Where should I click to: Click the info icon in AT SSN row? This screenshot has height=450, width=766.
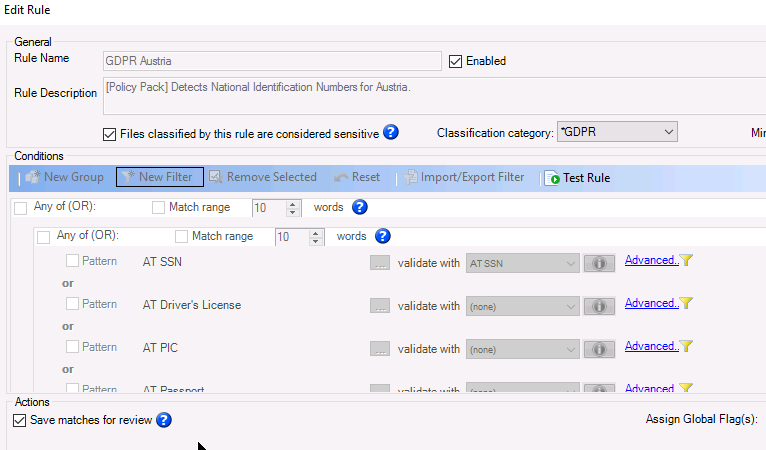(599, 263)
